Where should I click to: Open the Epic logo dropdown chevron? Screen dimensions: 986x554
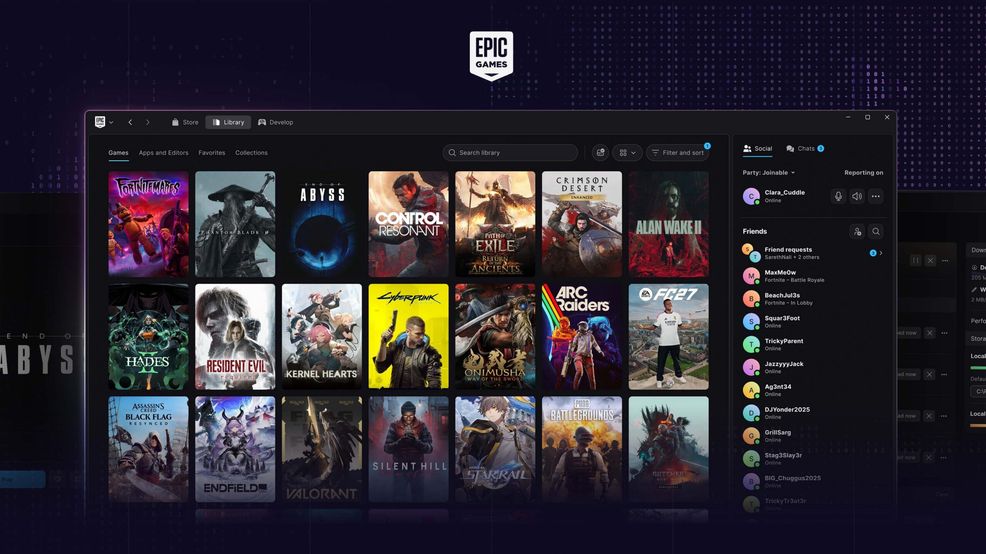point(111,123)
